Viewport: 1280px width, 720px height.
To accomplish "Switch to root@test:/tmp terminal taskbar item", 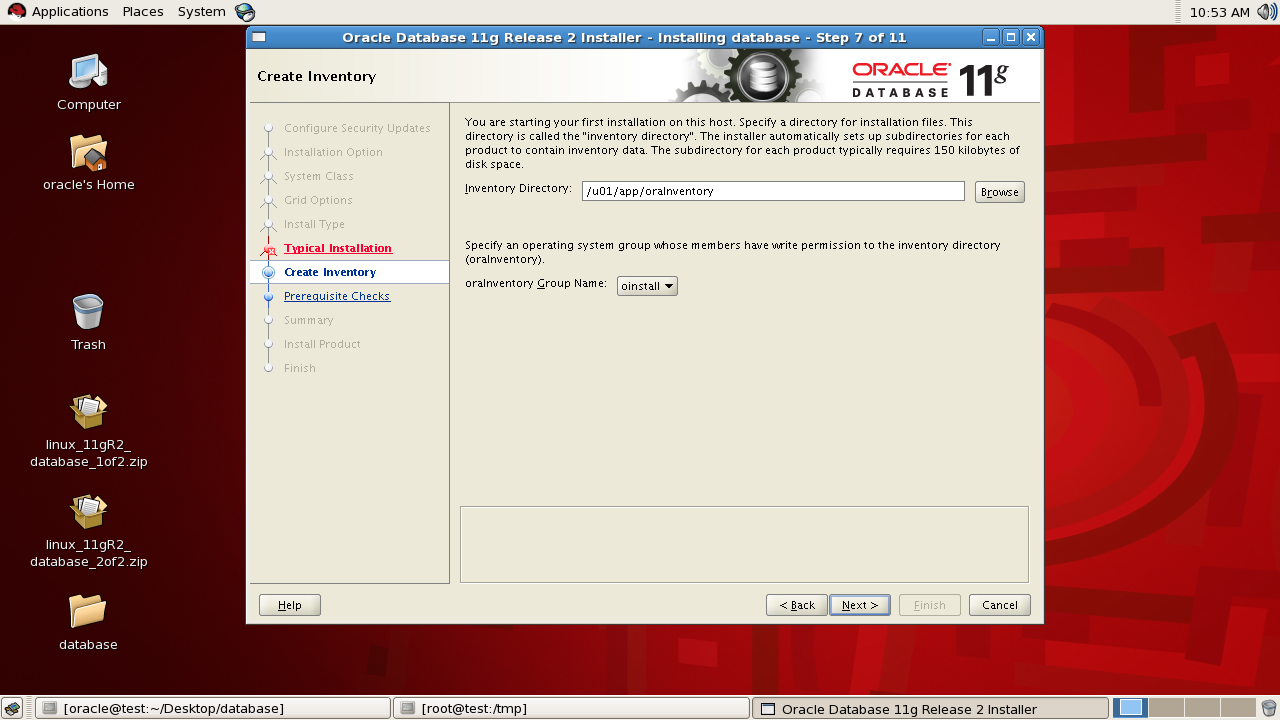I will (x=571, y=708).
